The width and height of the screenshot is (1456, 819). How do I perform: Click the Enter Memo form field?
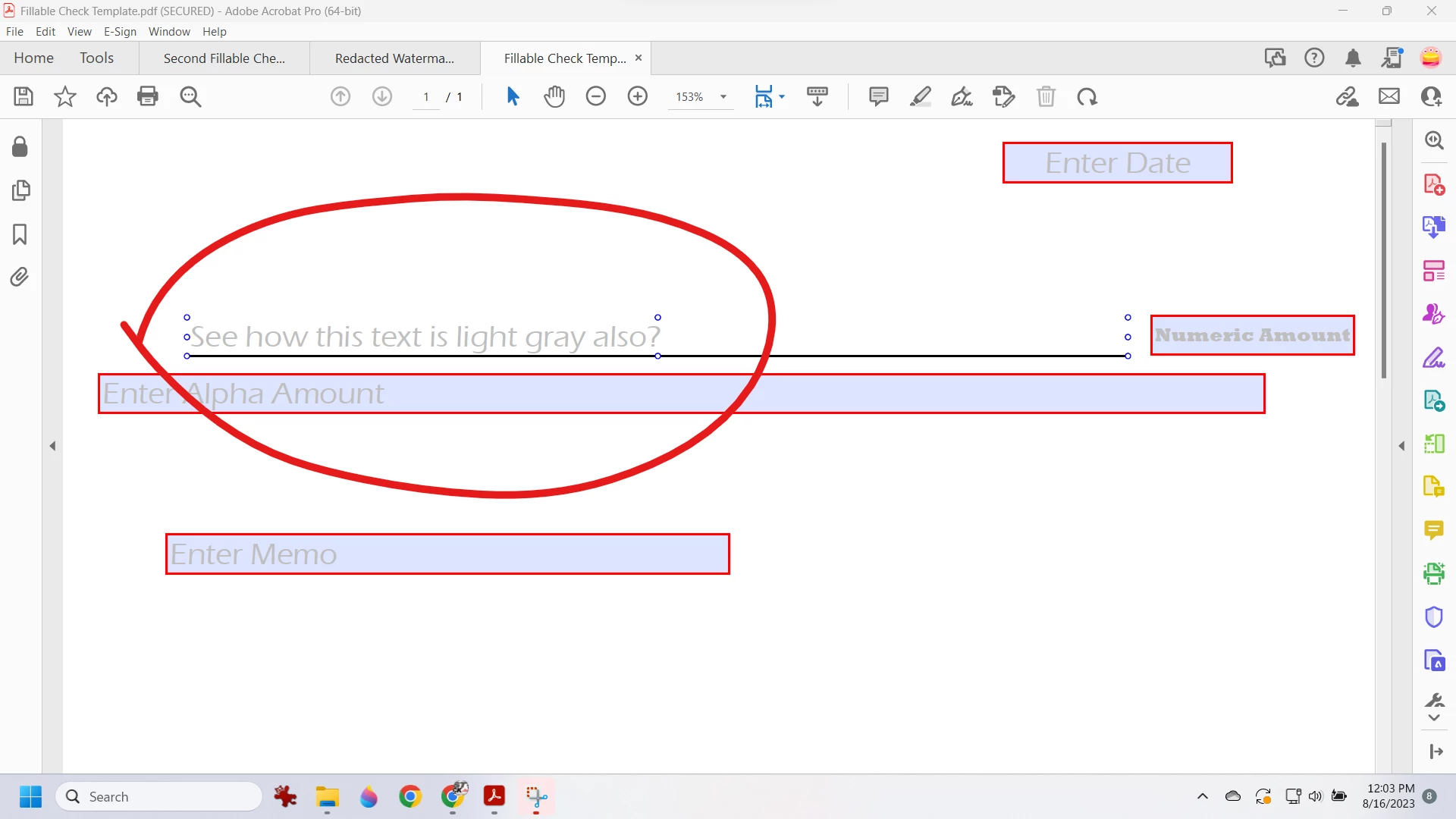447,554
